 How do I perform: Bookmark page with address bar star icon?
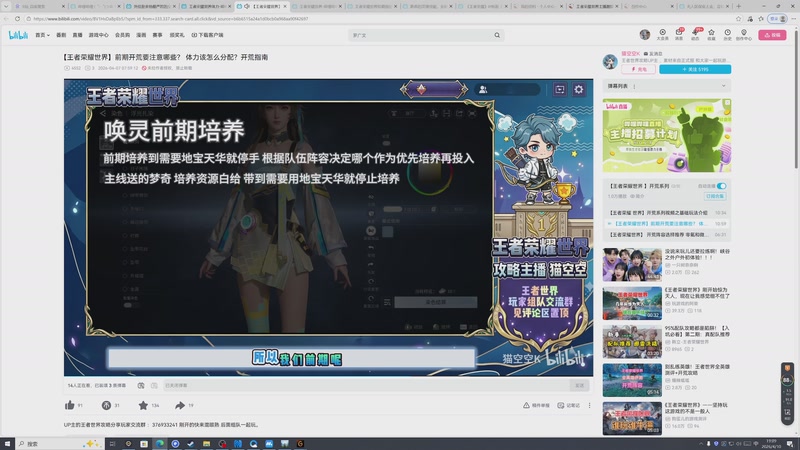coord(738,19)
